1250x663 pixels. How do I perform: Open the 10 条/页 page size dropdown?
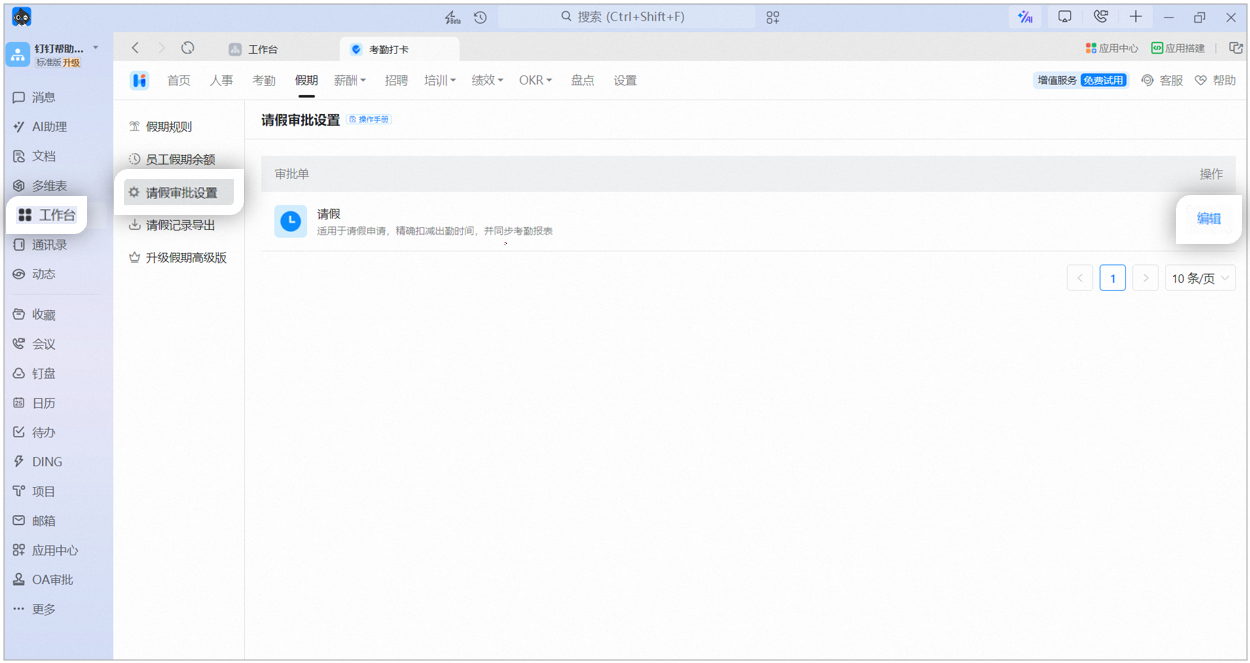pos(1200,278)
